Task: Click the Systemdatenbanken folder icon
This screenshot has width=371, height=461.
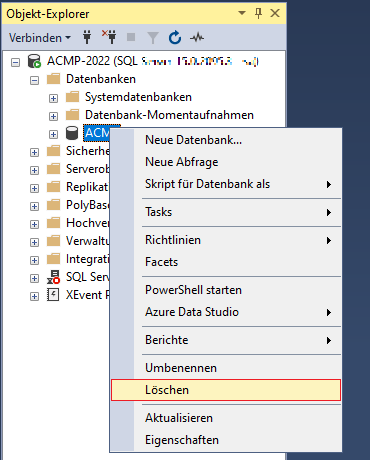Action: (x=72, y=97)
